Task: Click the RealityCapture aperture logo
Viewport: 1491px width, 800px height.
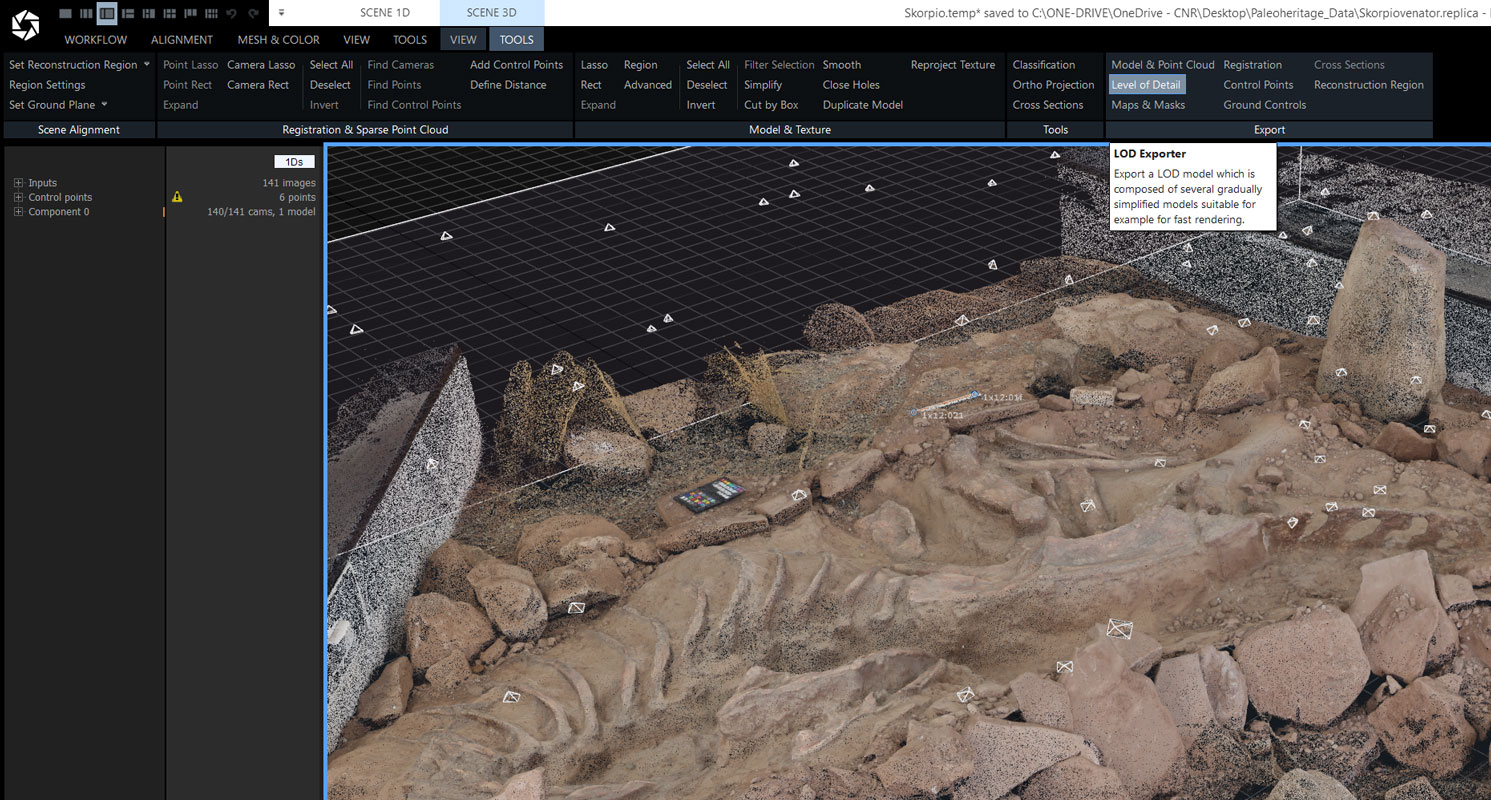Action: (x=25, y=25)
